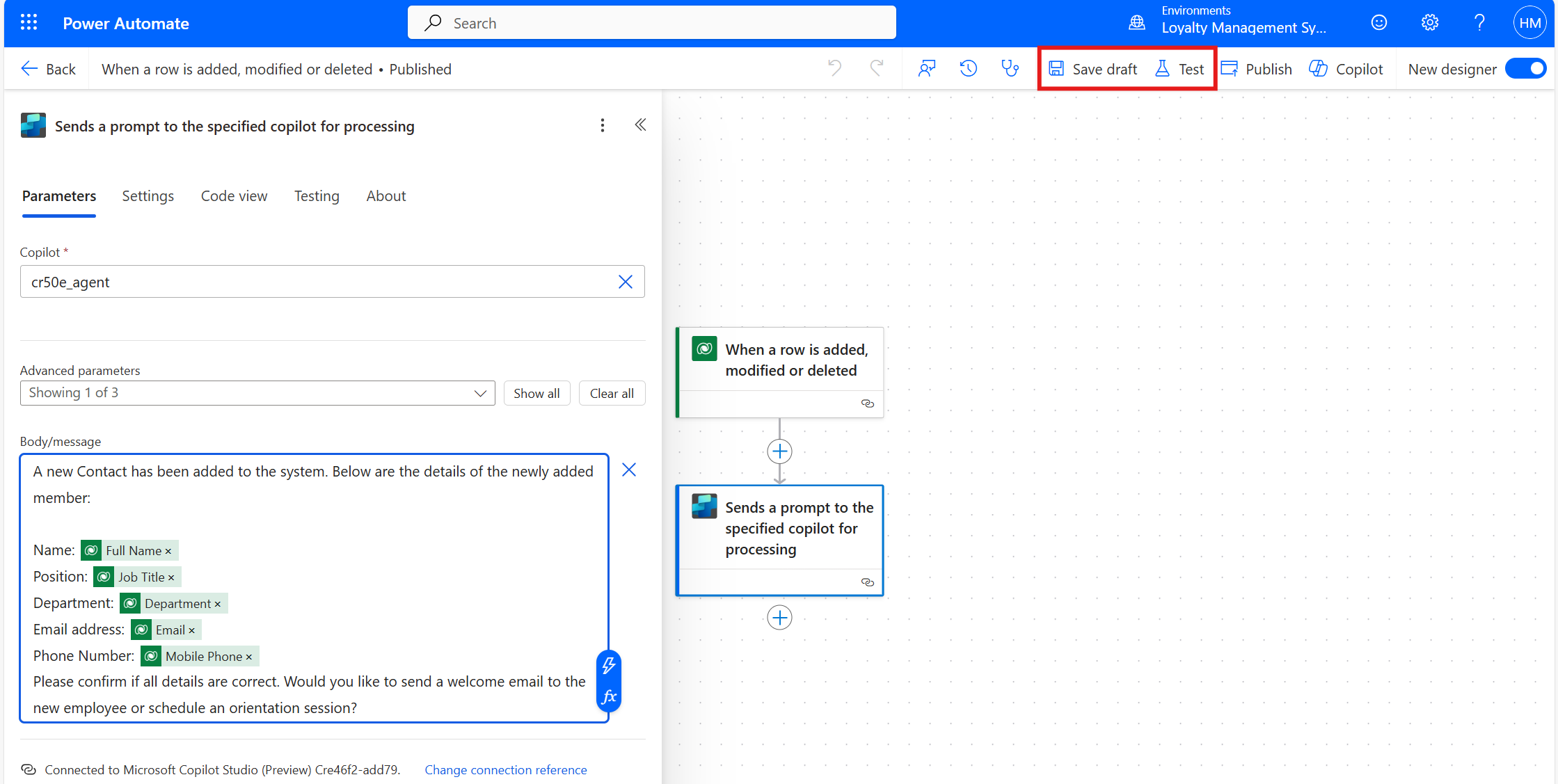
Task: Open the fx expression editor icon
Action: (609, 696)
